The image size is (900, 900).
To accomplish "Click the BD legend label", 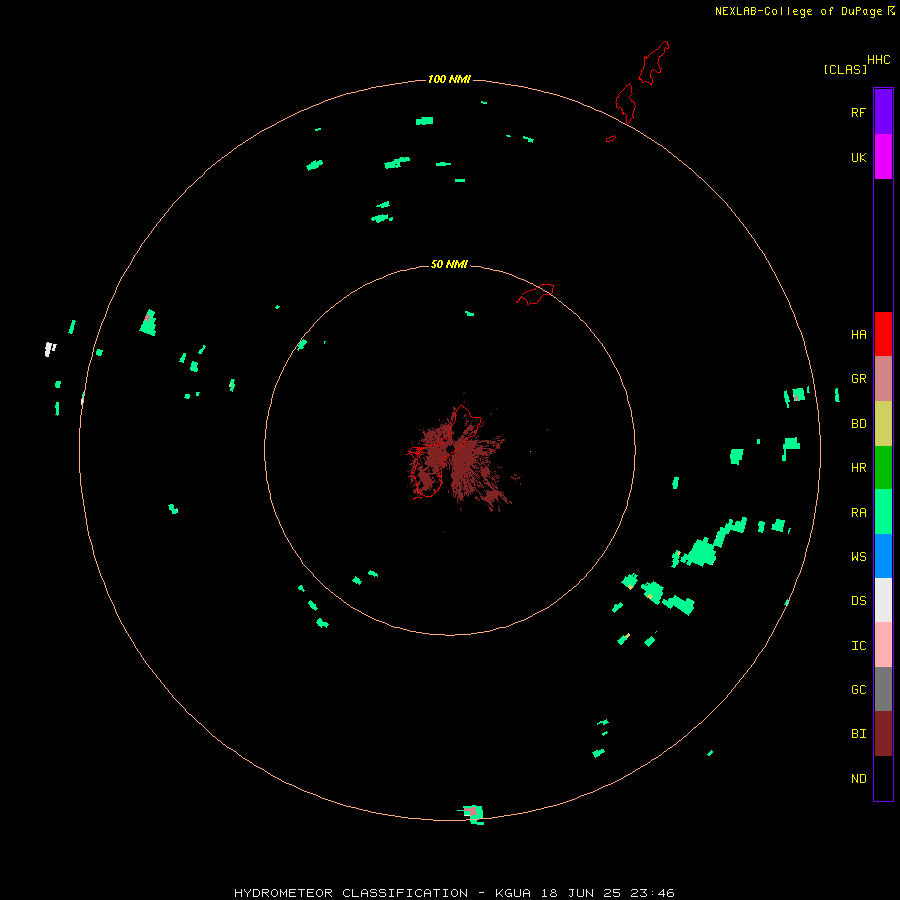I will 858,424.
